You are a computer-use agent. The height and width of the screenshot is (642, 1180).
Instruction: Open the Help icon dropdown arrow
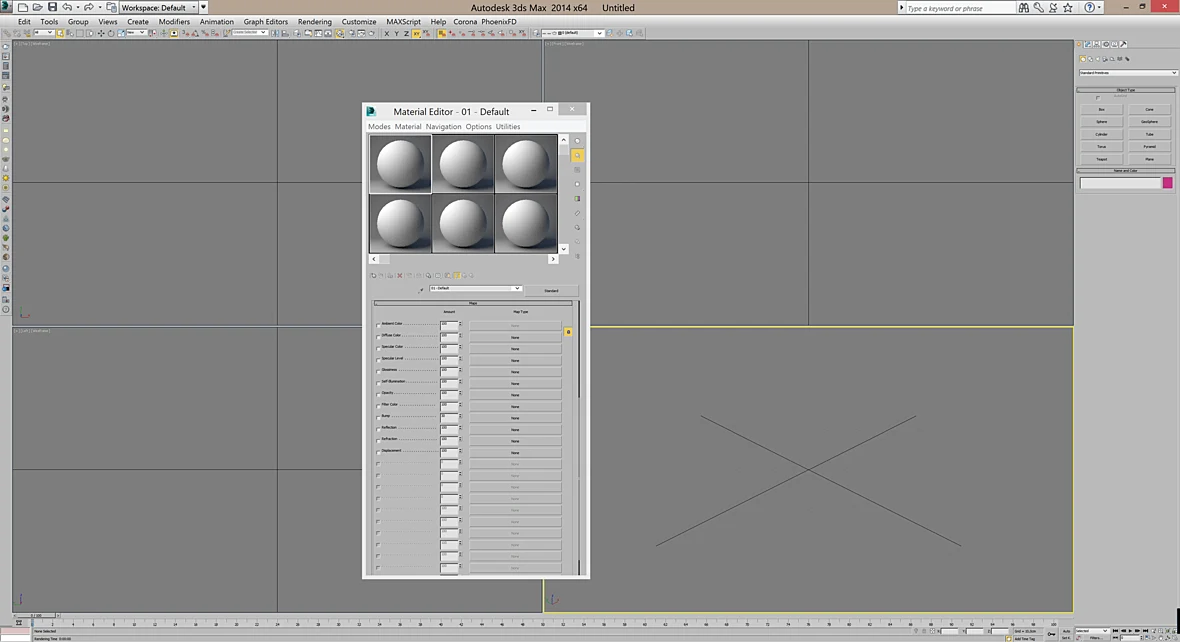pos(1099,8)
